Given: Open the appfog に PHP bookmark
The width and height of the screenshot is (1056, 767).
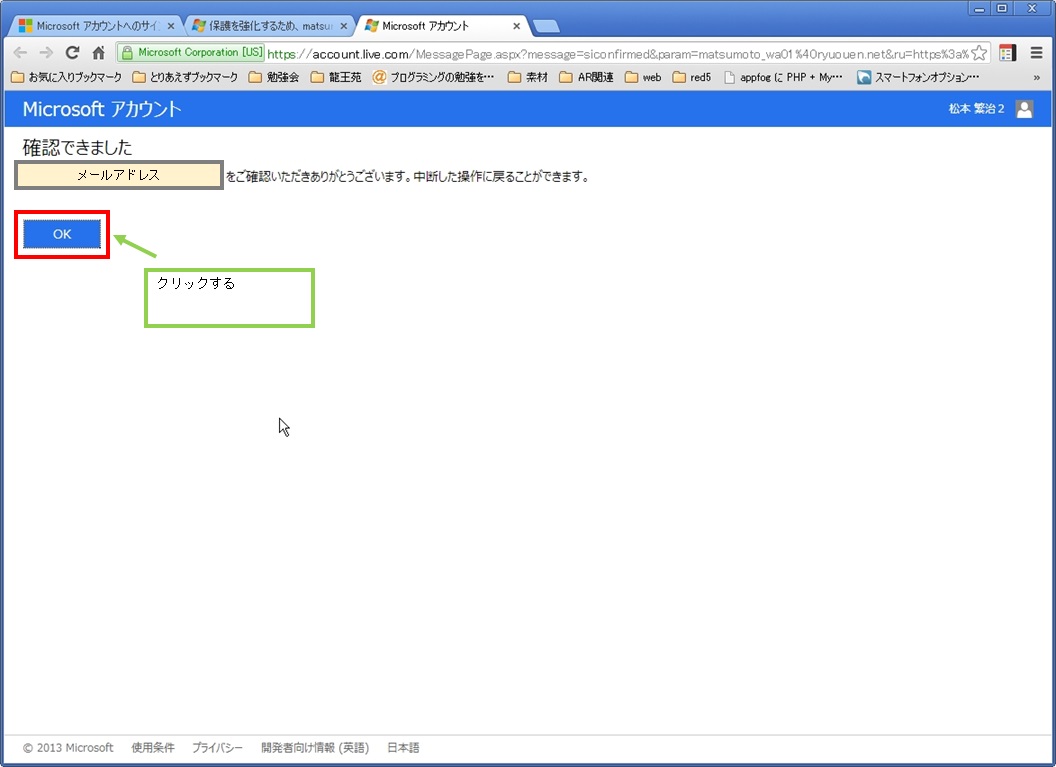Looking at the screenshot, I should point(783,77).
